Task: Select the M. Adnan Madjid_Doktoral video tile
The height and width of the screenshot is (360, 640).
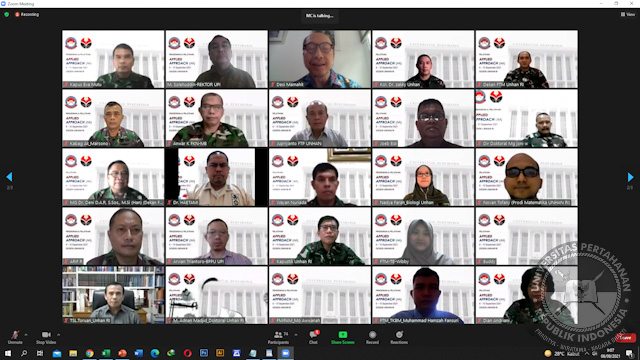Action: coord(216,295)
